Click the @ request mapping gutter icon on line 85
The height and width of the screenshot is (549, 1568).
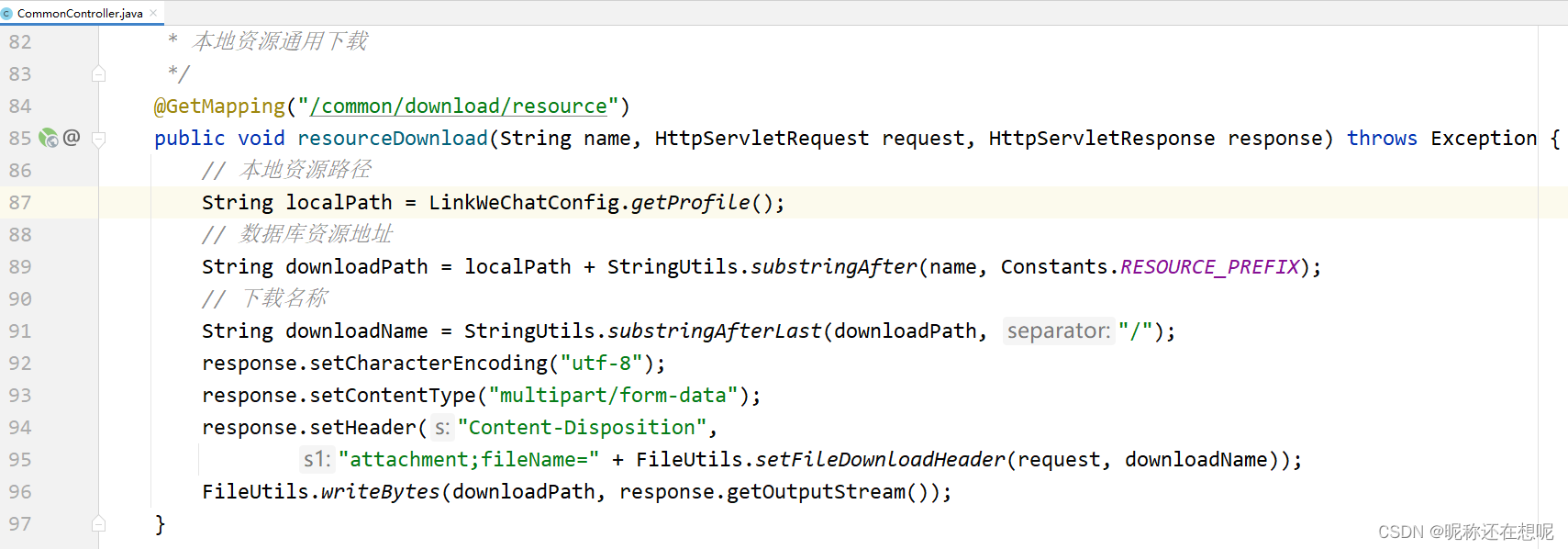pyautogui.click(x=72, y=137)
